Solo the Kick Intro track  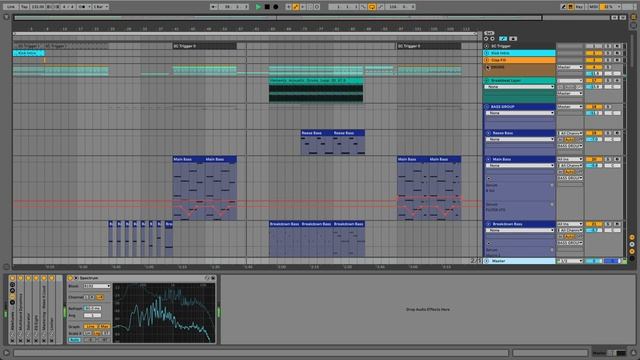[x=608, y=53]
